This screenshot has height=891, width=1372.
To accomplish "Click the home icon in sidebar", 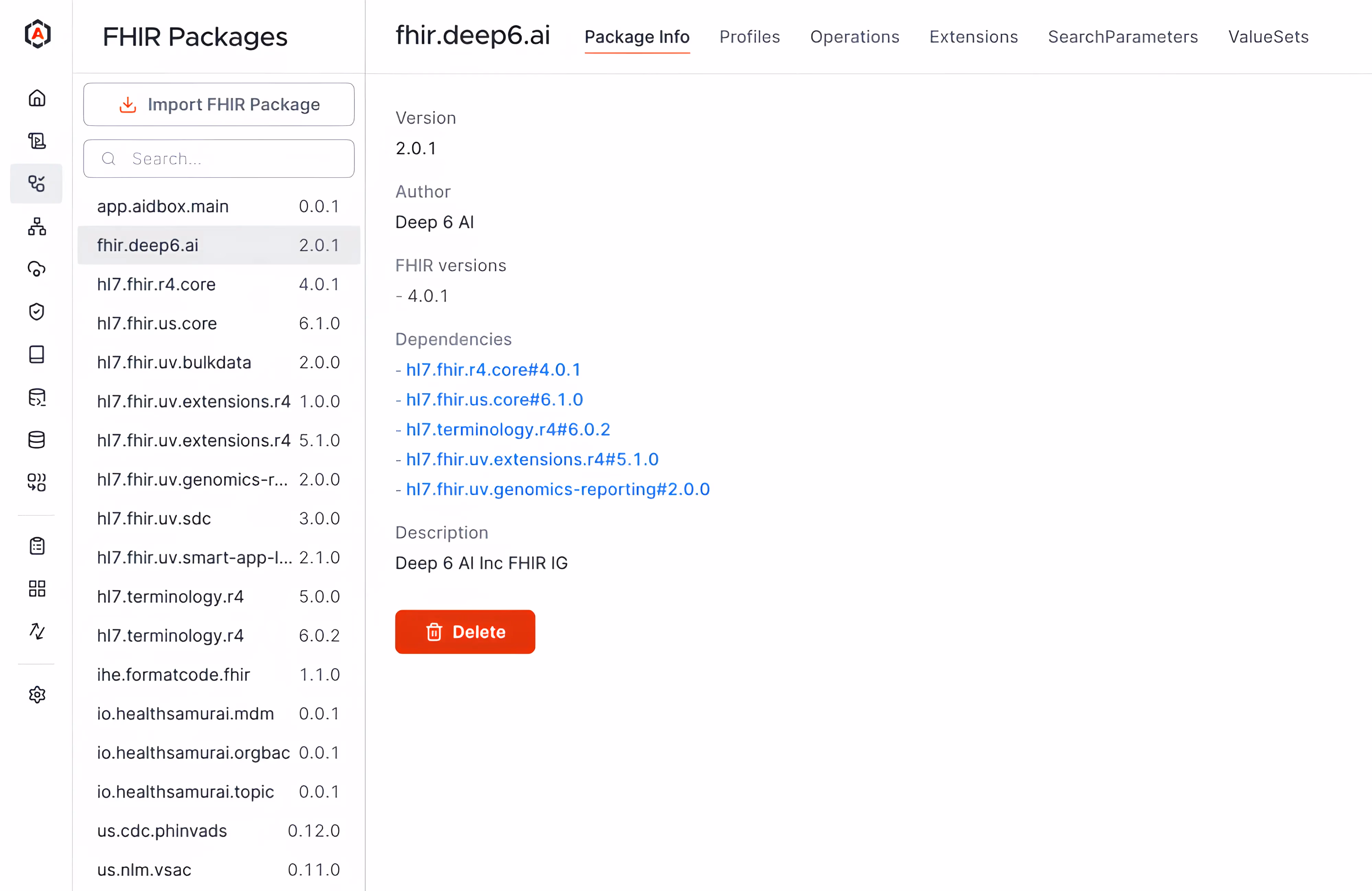I will point(37,98).
